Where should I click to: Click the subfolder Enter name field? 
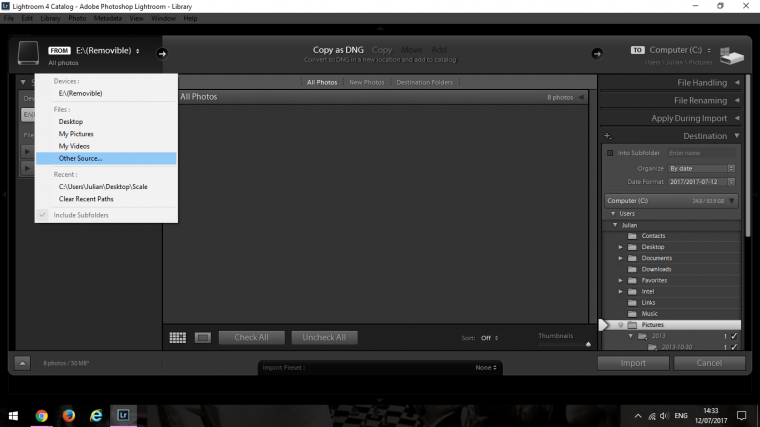coord(701,153)
